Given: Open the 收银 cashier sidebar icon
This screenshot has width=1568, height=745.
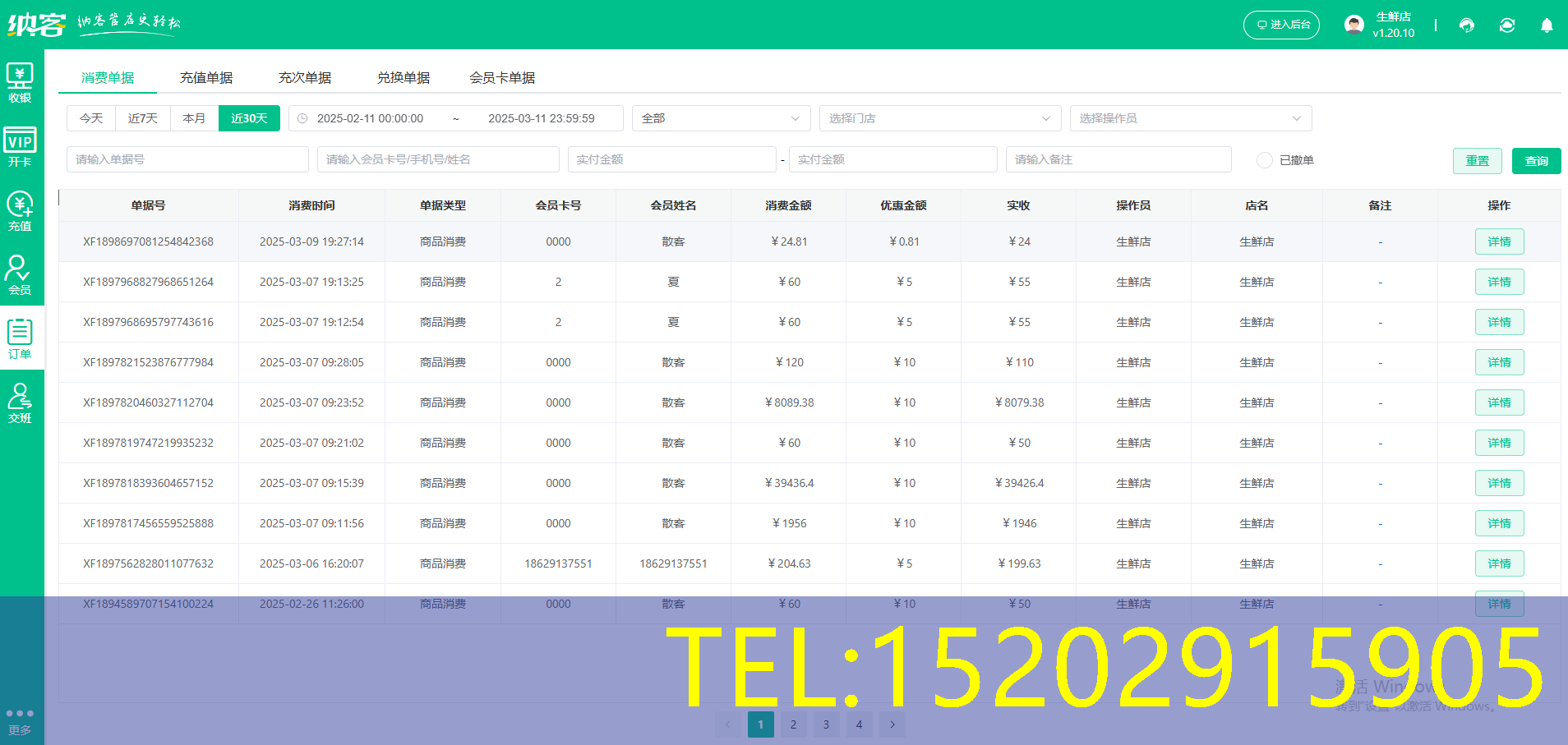Looking at the screenshot, I should pos(20,82).
